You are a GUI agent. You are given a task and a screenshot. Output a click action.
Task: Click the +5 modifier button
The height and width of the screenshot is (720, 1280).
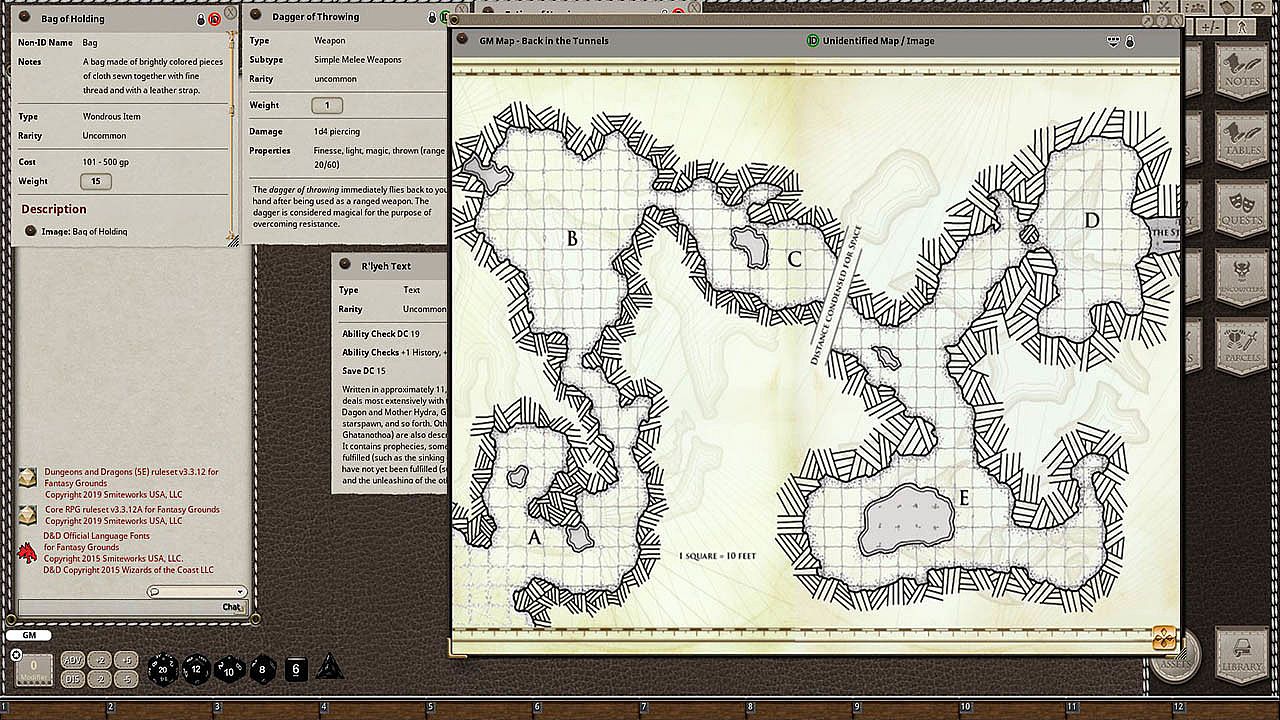click(x=125, y=660)
